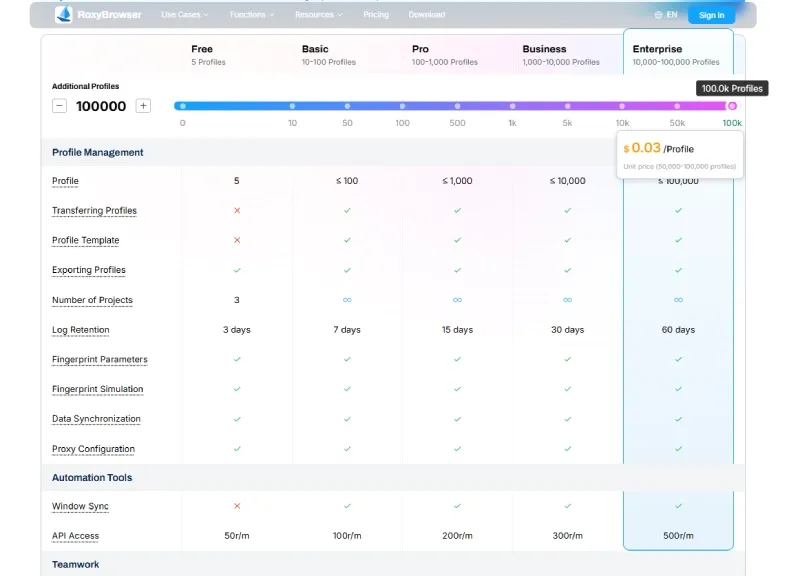Click the '500r/m' Enterprise API access cell
Viewport: 800px width, 576px height.
[678, 536]
